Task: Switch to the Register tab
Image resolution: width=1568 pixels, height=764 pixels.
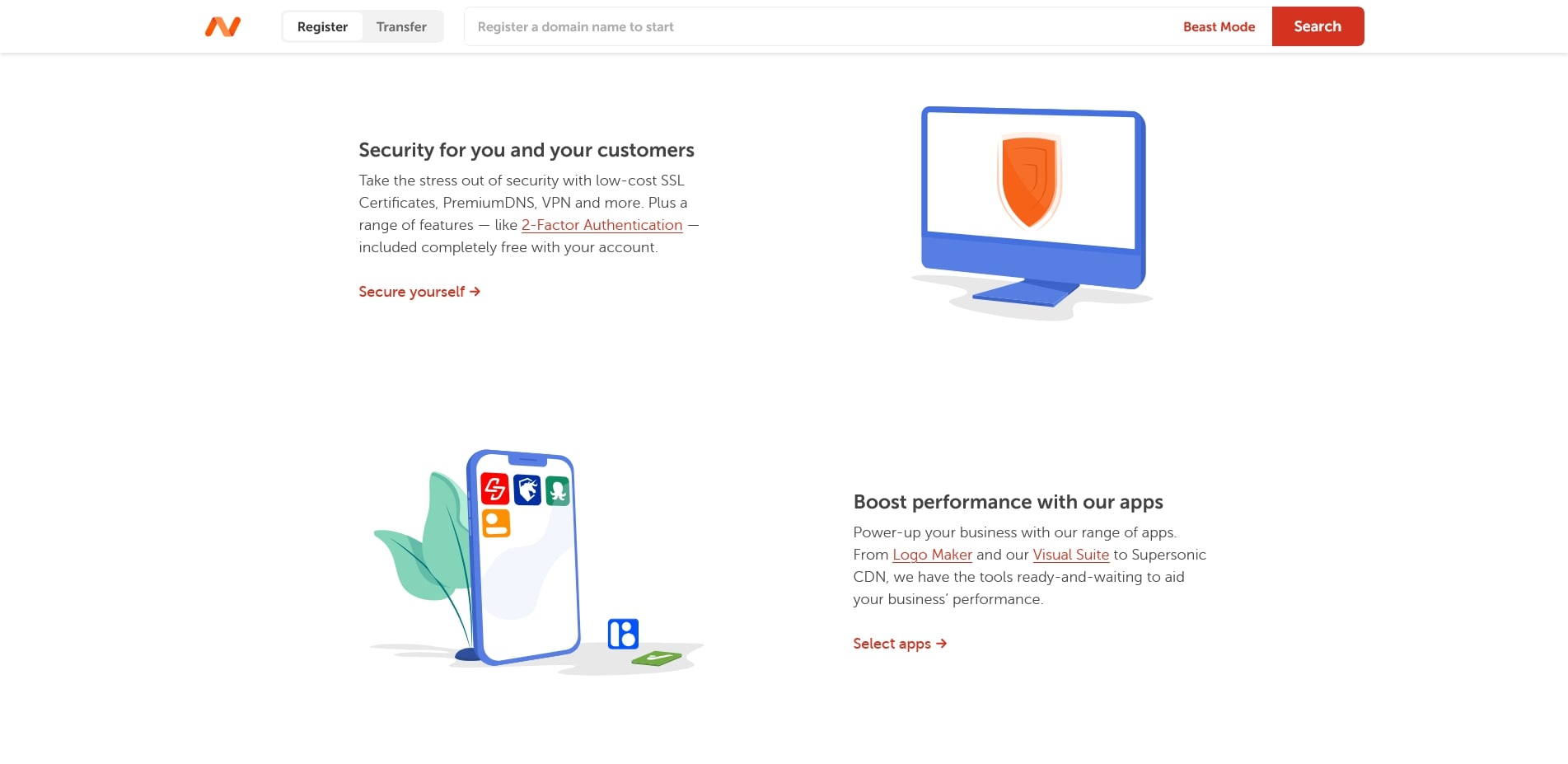Action: [321, 26]
